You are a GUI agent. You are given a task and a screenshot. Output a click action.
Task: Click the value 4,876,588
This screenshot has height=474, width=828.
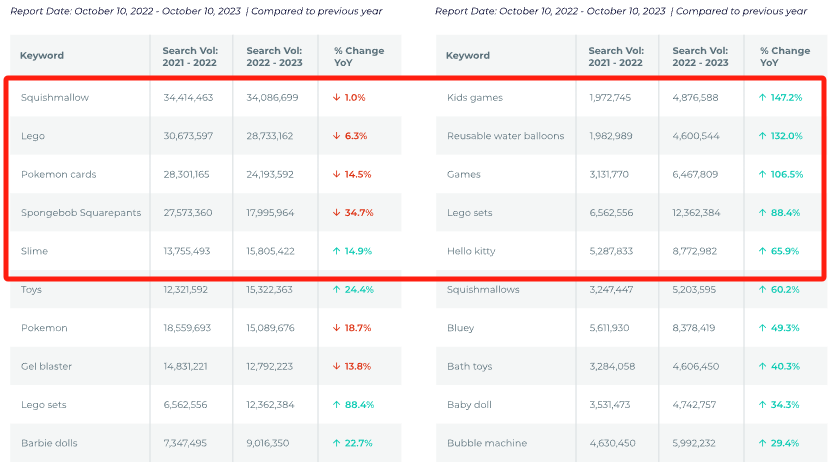pos(695,98)
